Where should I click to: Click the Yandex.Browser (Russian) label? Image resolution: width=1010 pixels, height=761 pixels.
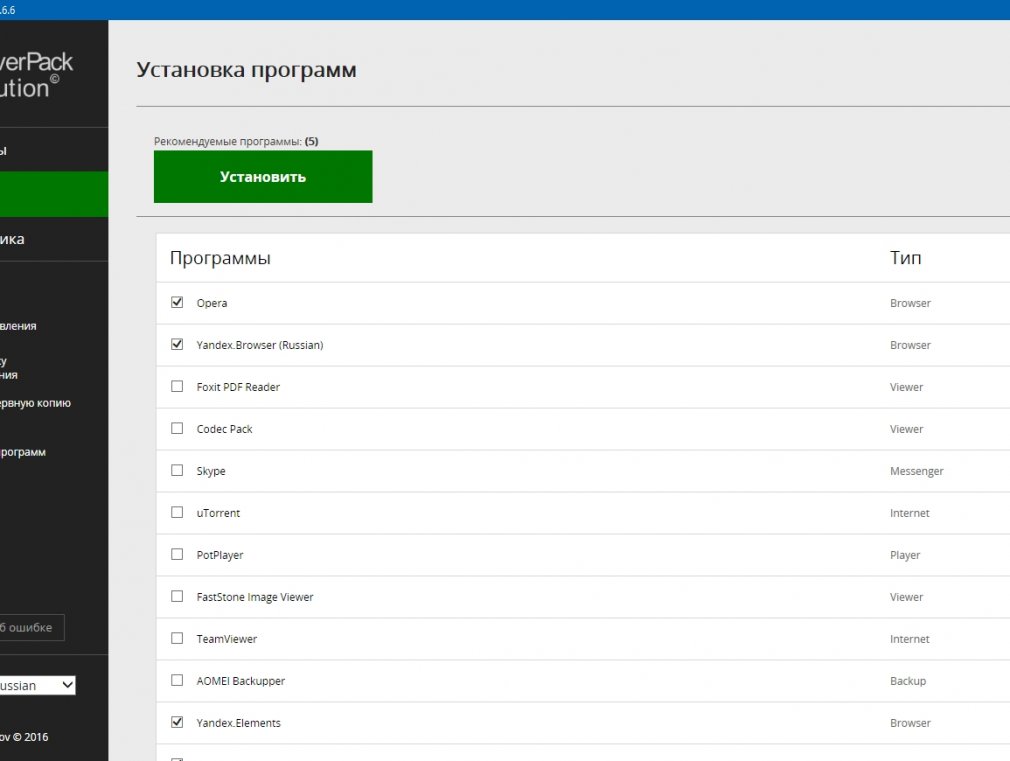tap(260, 345)
